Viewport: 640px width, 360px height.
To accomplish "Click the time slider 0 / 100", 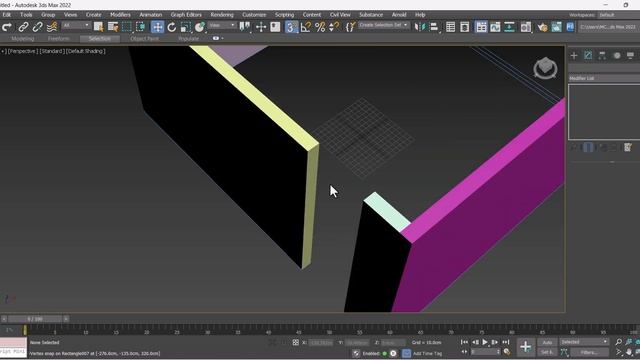I will 35,319.
